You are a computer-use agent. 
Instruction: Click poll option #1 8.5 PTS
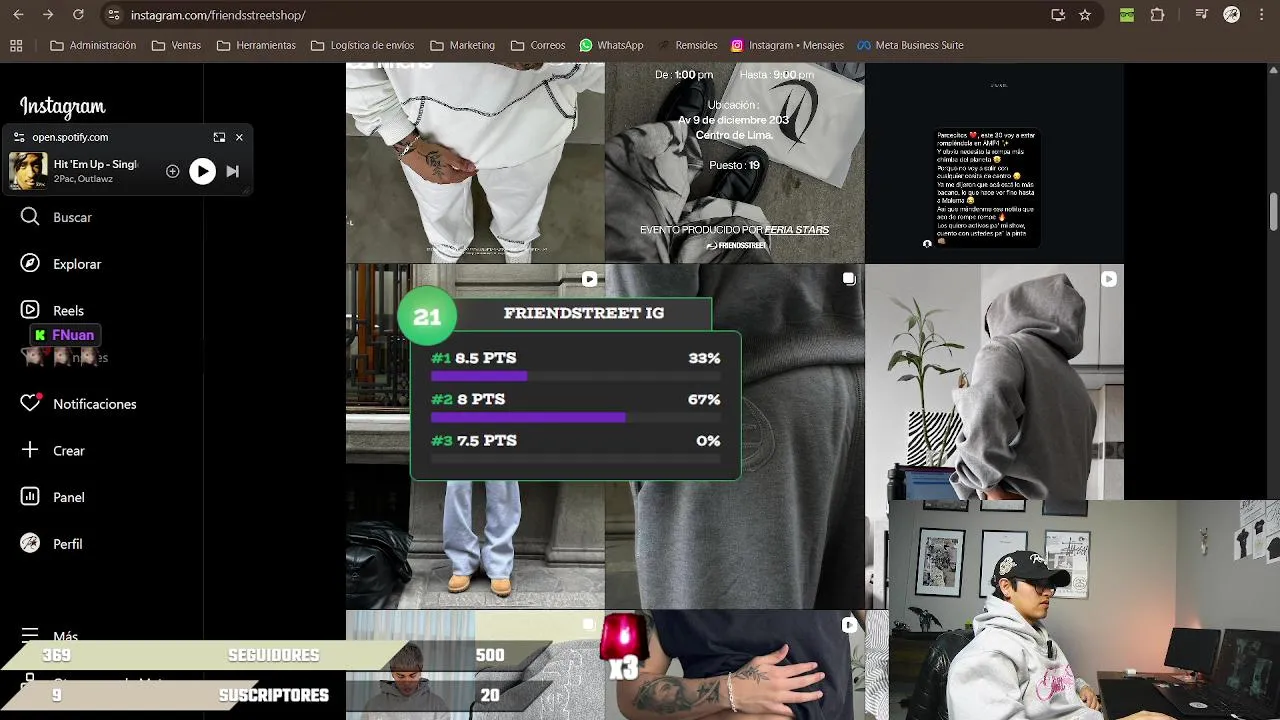pyautogui.click(x=575, y=364)
